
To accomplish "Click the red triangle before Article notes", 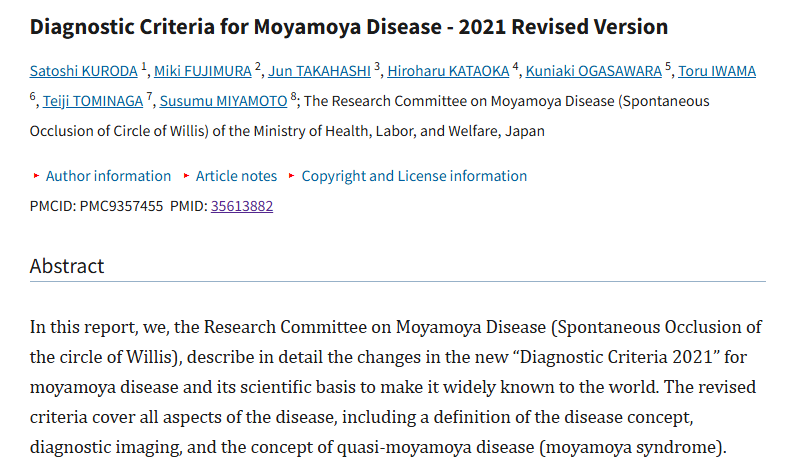I will pyautogui.click(x=187, y=176).
